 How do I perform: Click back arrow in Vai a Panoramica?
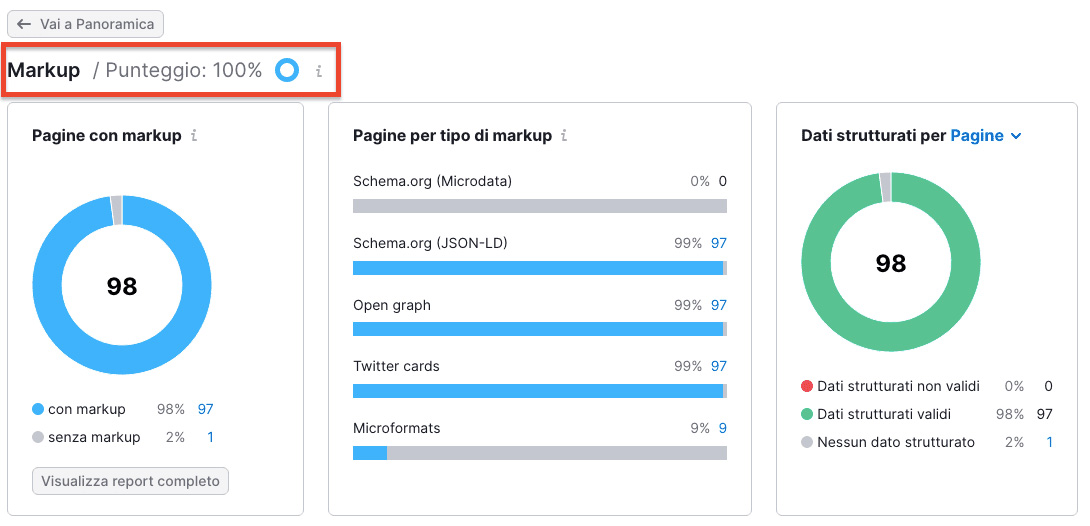(24, 24)
